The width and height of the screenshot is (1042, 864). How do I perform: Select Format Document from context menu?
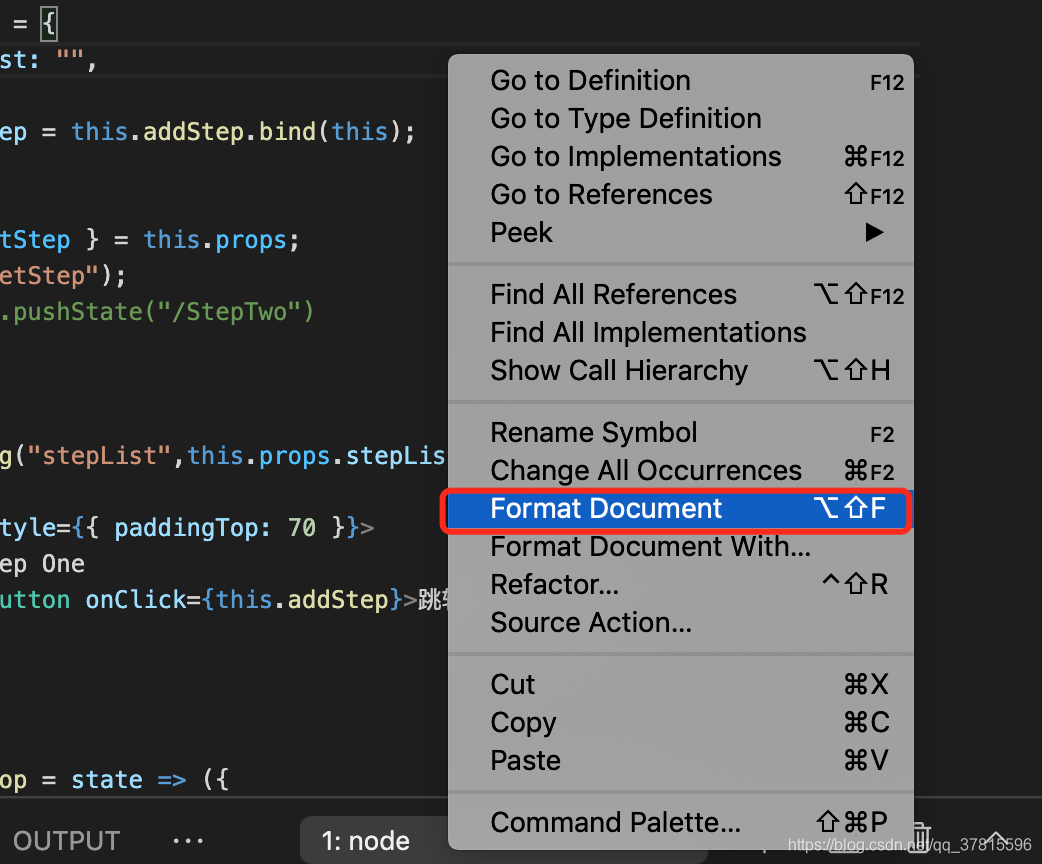click(x=606, y=509)
